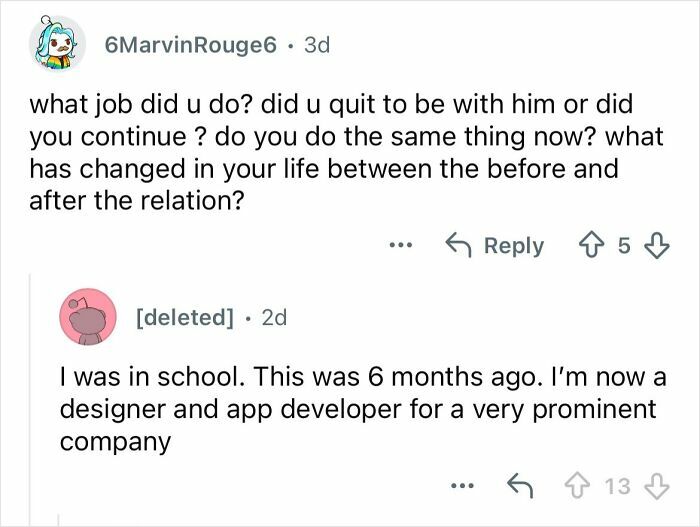Viewport: 700px width, 527px height.
Task: Click the curved arrow icon beside Reply
Action: (458, 246)
